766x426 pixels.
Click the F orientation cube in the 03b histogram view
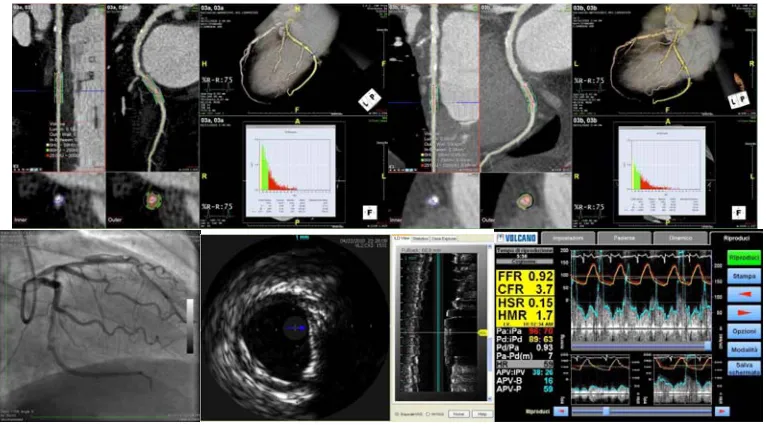pos(738,212)
